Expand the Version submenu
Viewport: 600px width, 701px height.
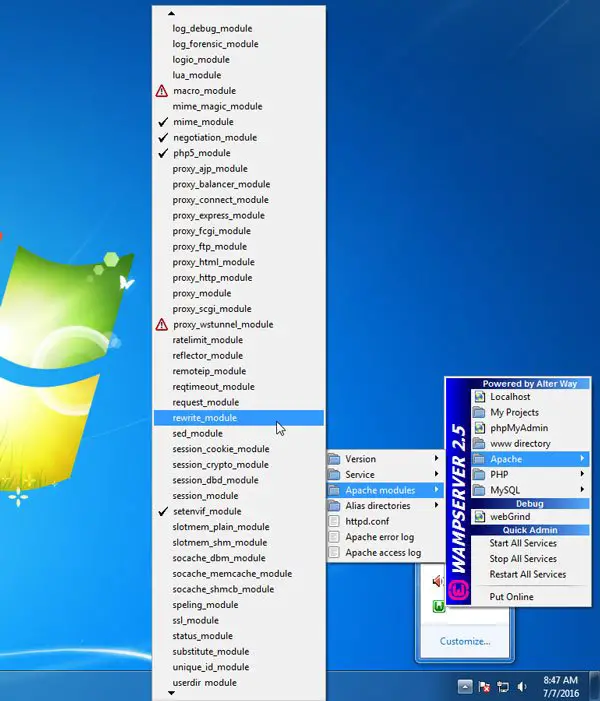[385, 459]
